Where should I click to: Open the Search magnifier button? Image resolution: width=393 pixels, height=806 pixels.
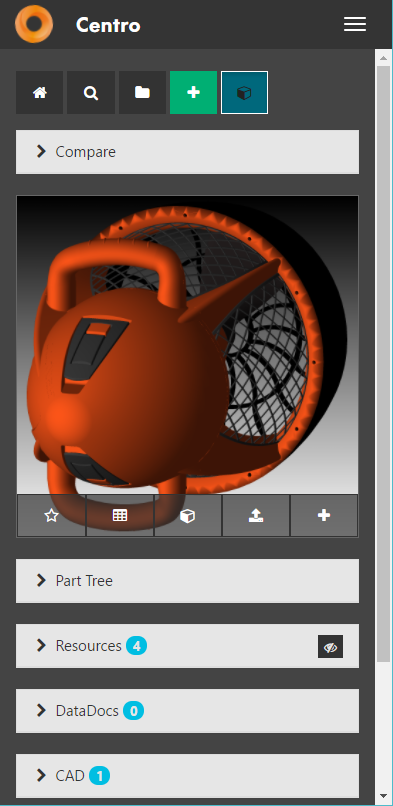91,93
